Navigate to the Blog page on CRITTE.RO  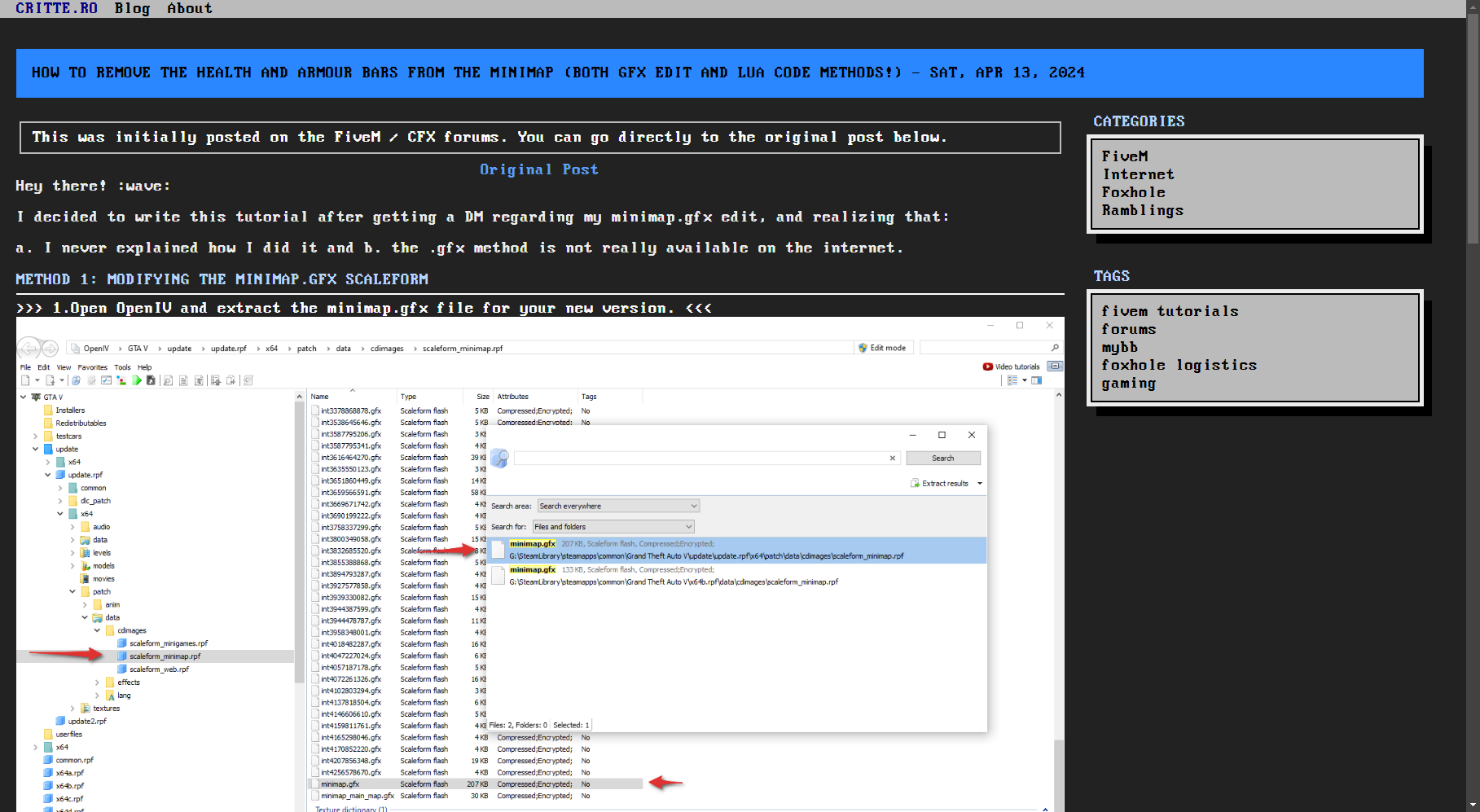click(x=132, y=8)
